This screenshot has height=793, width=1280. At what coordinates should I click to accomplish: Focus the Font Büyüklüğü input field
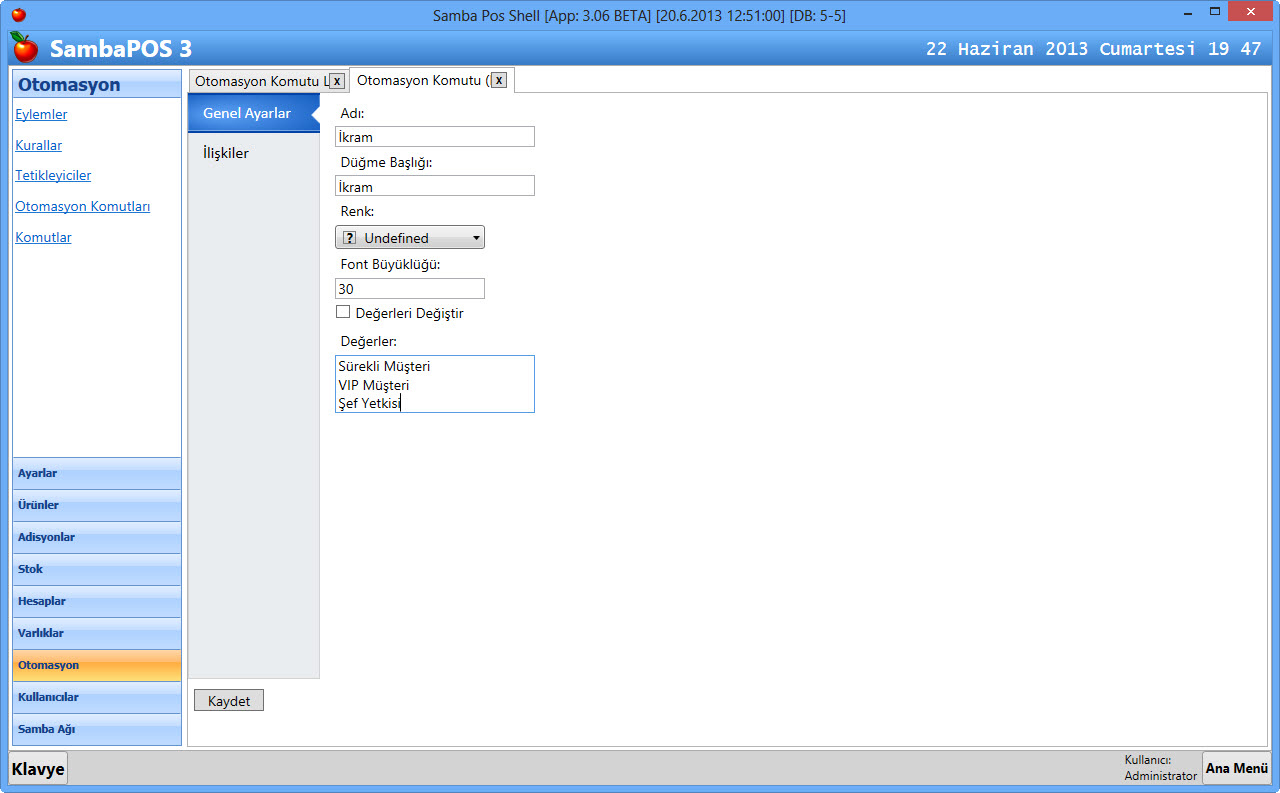point(409,289)
